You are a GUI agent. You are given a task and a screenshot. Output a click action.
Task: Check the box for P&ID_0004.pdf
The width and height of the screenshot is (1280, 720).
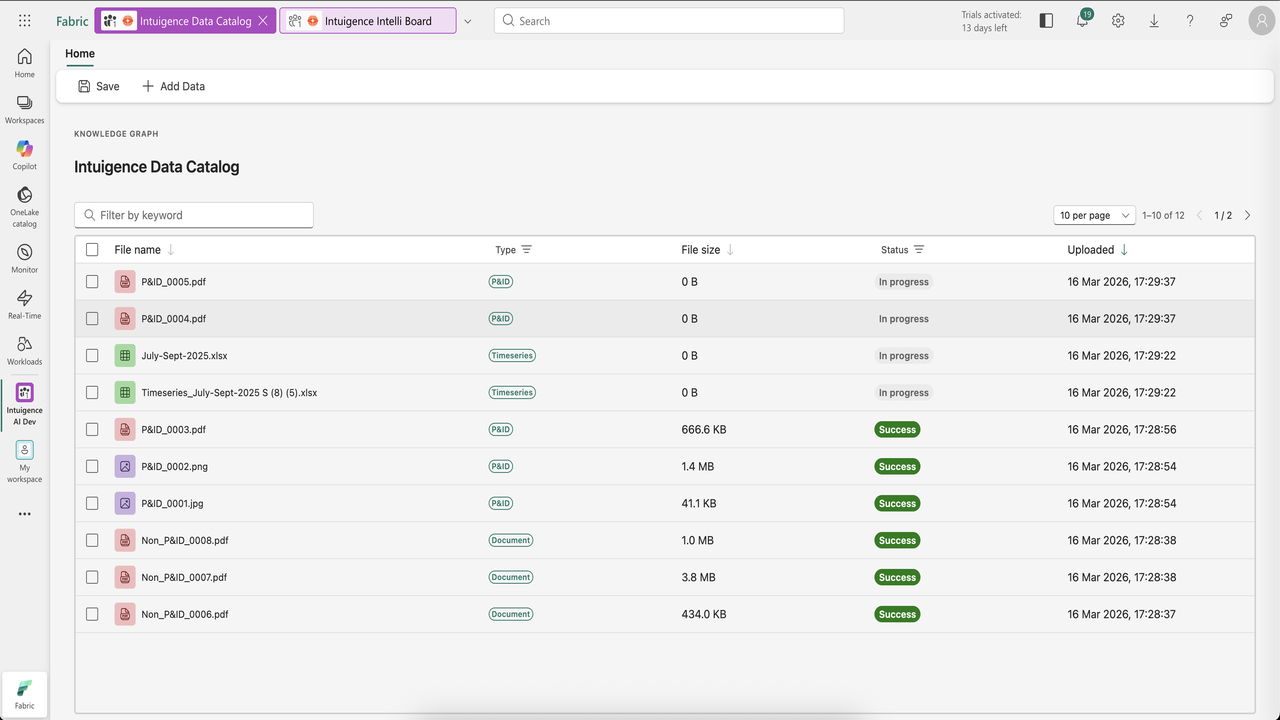92,319
